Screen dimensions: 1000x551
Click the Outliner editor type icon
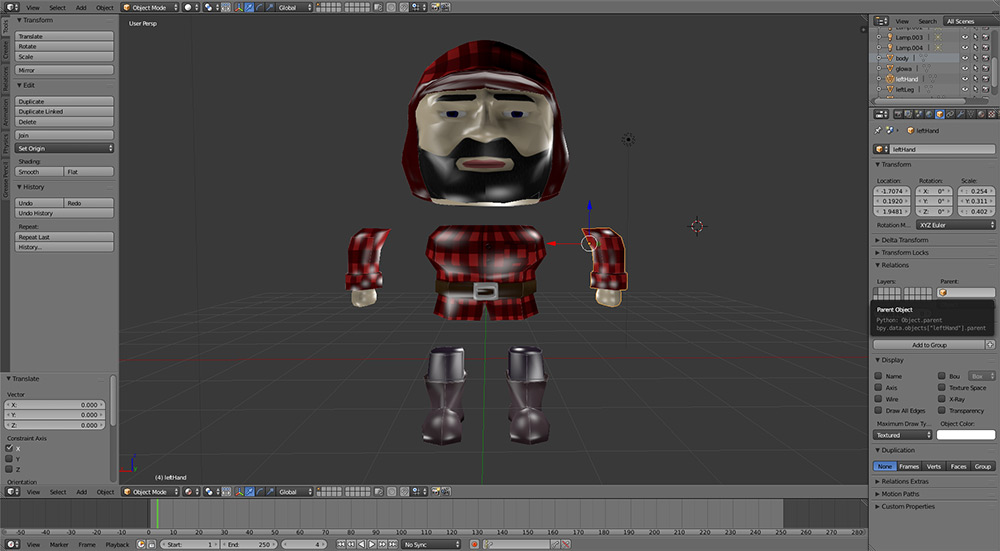pos(879,21)
